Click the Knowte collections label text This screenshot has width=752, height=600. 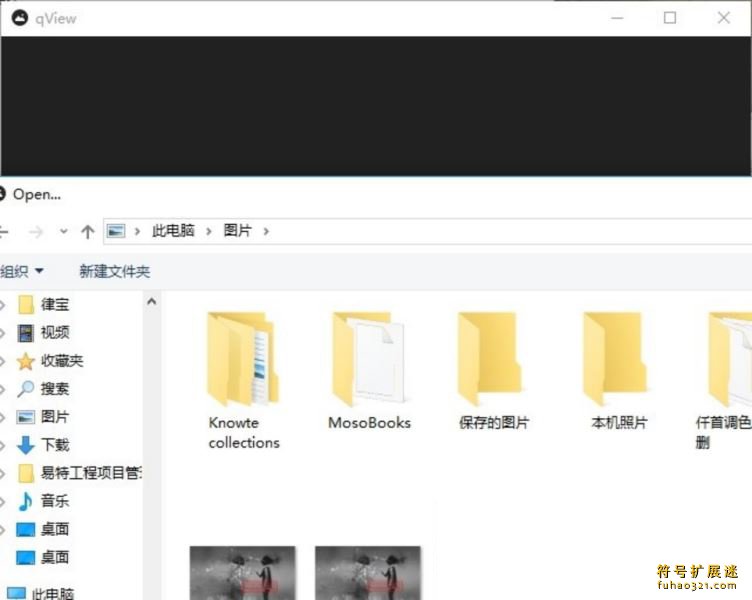pyautogui.click(x=244, y=433)
